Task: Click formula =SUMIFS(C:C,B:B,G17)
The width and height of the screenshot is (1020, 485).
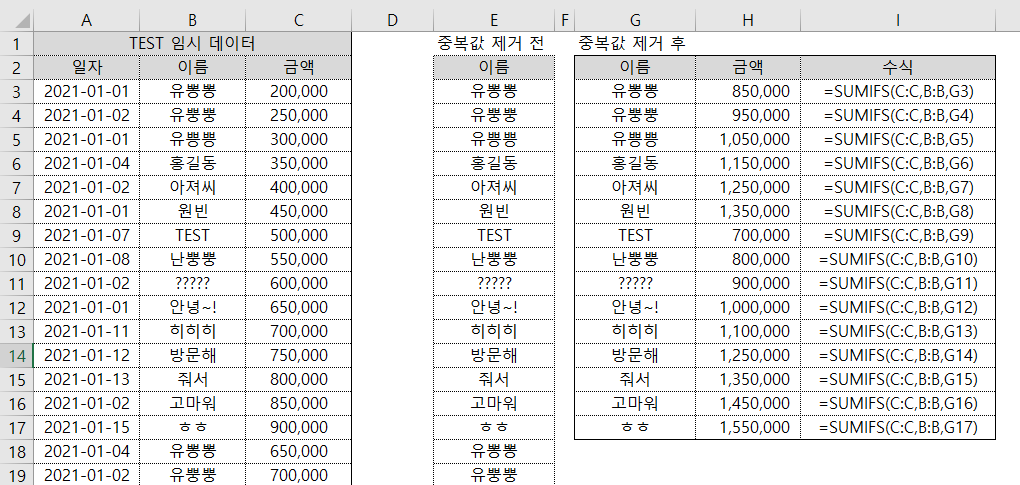Action: click(898, 428)
